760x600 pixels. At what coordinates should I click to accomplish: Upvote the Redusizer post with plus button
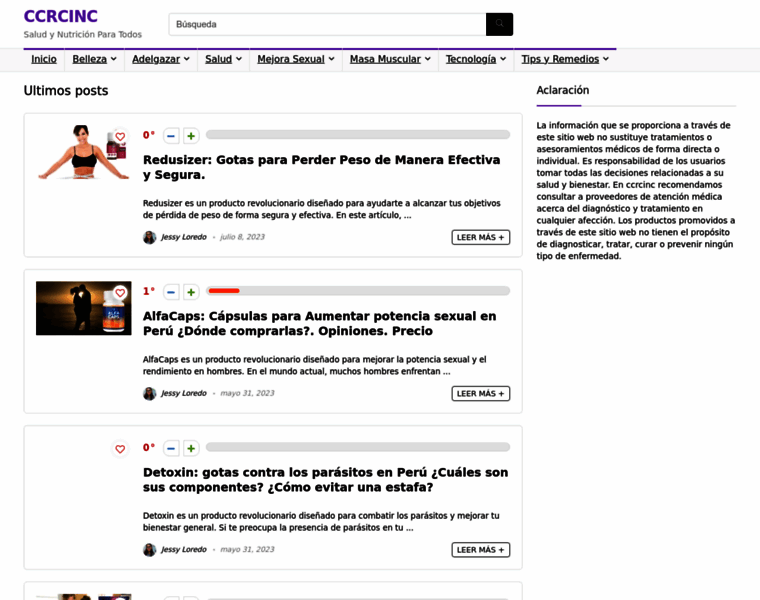tap(191, 136)
